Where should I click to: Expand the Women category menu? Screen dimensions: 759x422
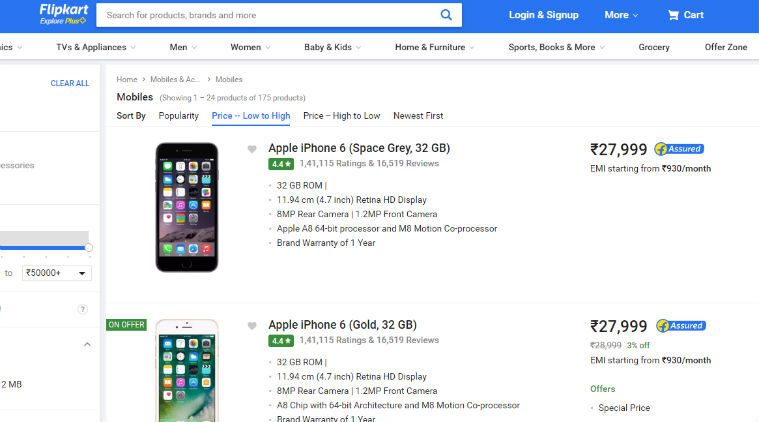coord(250,47)
